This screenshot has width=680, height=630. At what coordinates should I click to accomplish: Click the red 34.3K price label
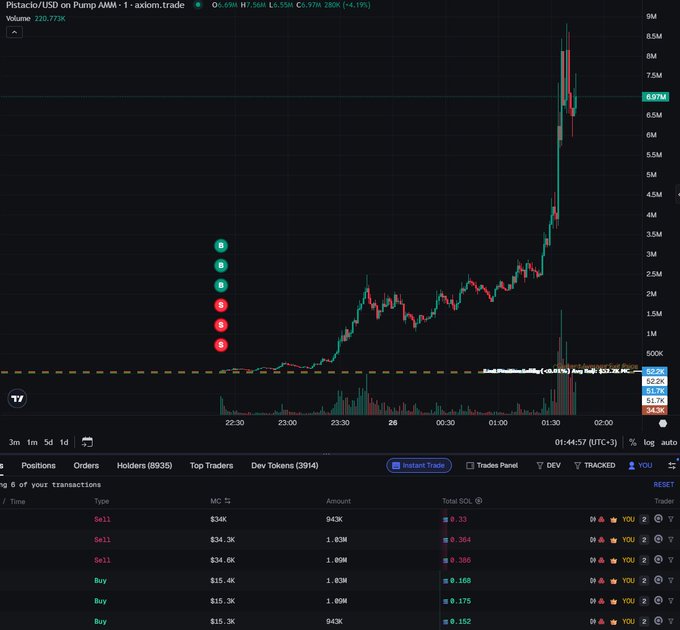click(x=655, y=410)
